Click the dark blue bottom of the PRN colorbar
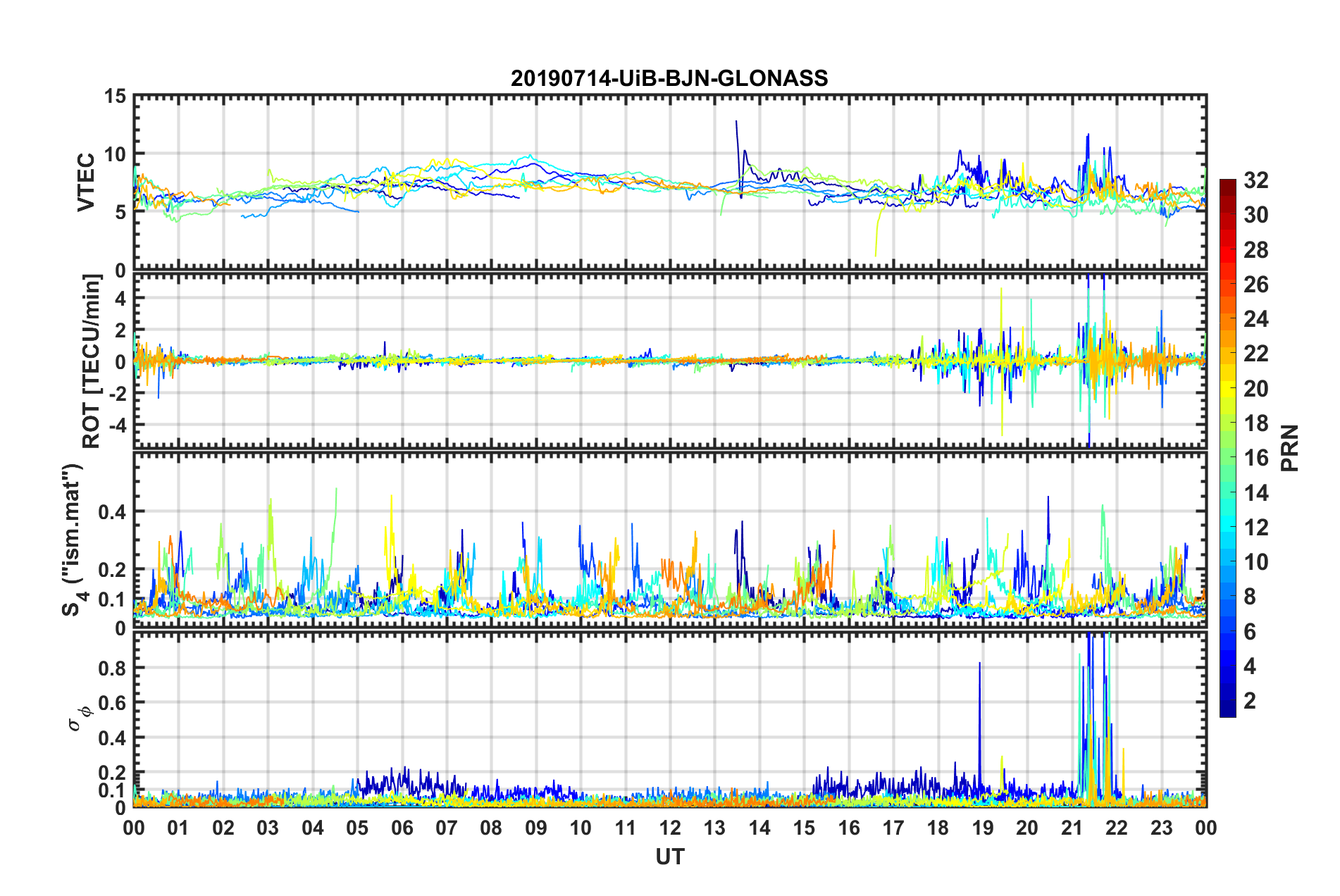 tap(1227, 710)
